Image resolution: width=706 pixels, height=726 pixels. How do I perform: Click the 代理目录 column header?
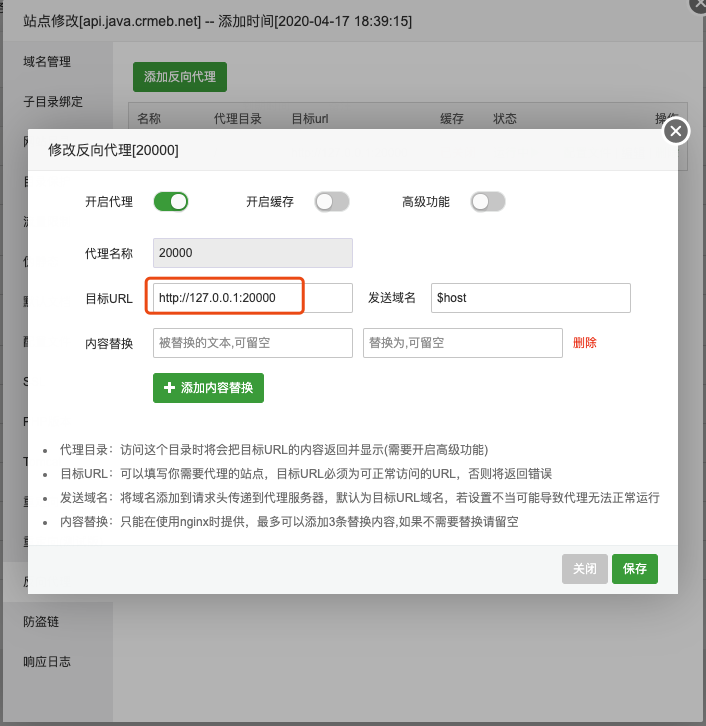(237, 119)
